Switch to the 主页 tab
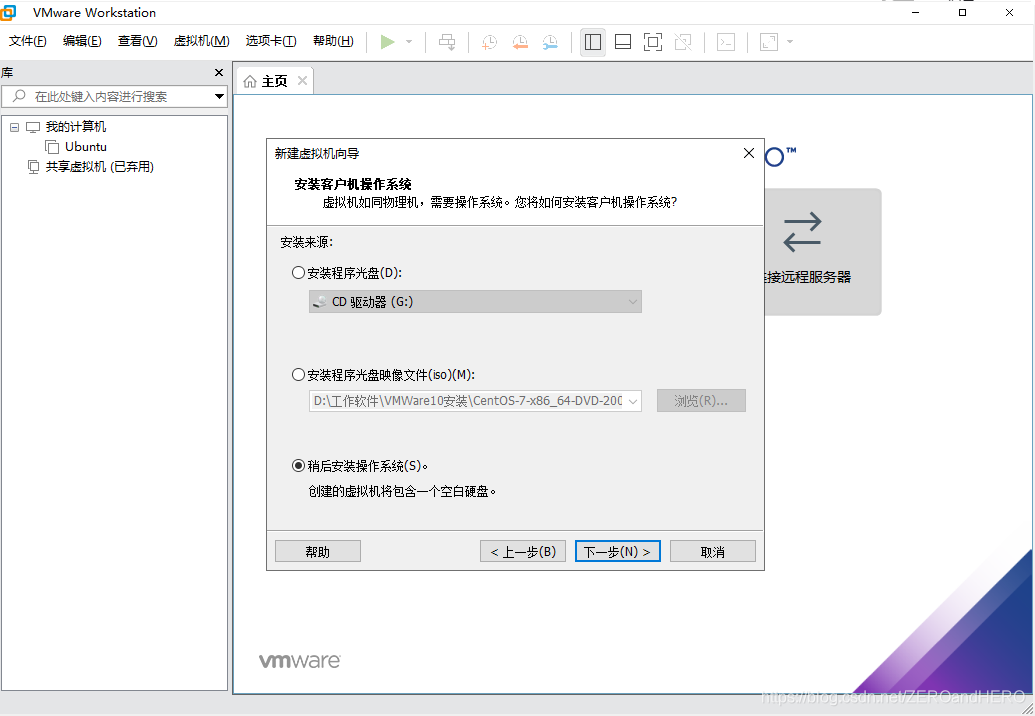 click(274, 81)
